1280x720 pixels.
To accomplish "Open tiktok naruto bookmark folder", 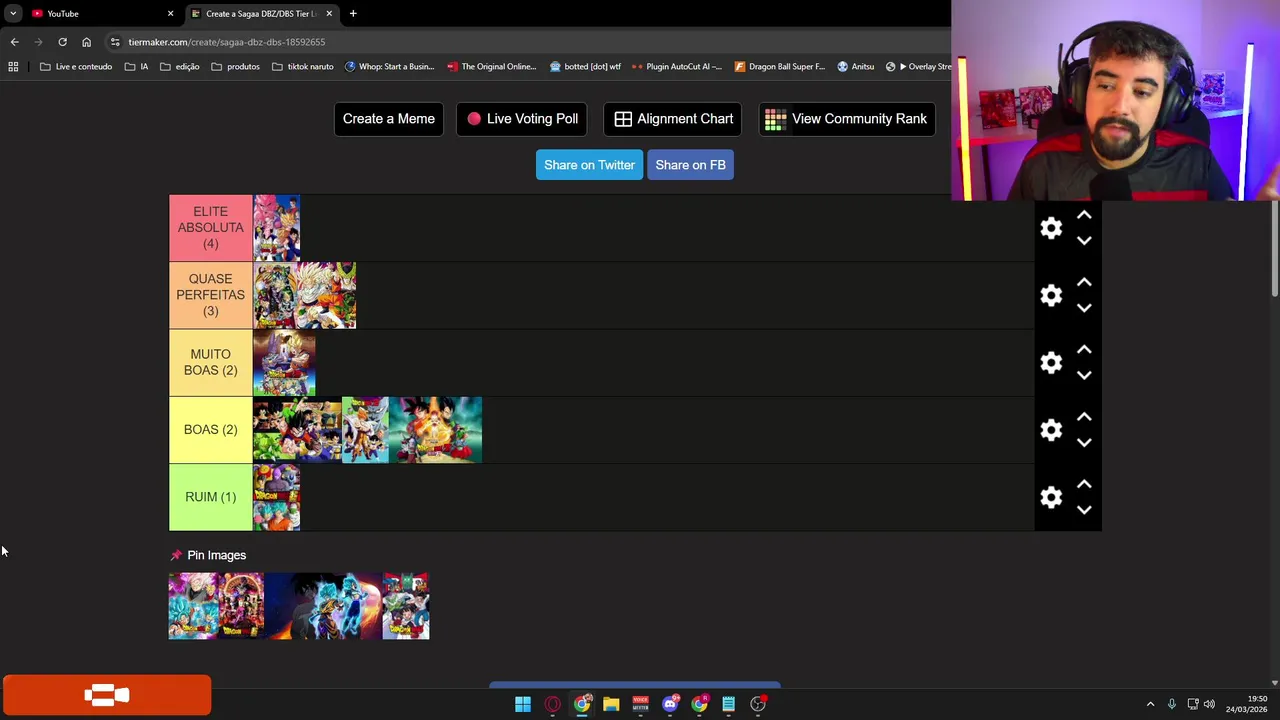I will [303, 67].
